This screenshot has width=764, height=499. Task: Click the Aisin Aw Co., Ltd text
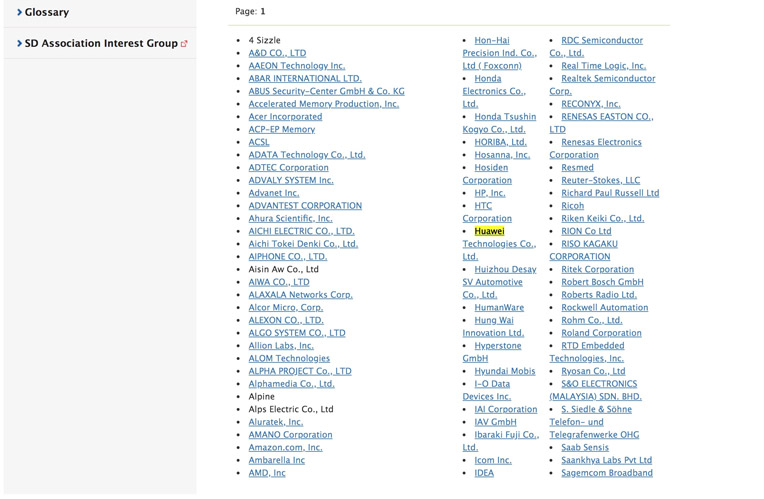[284, 269]
